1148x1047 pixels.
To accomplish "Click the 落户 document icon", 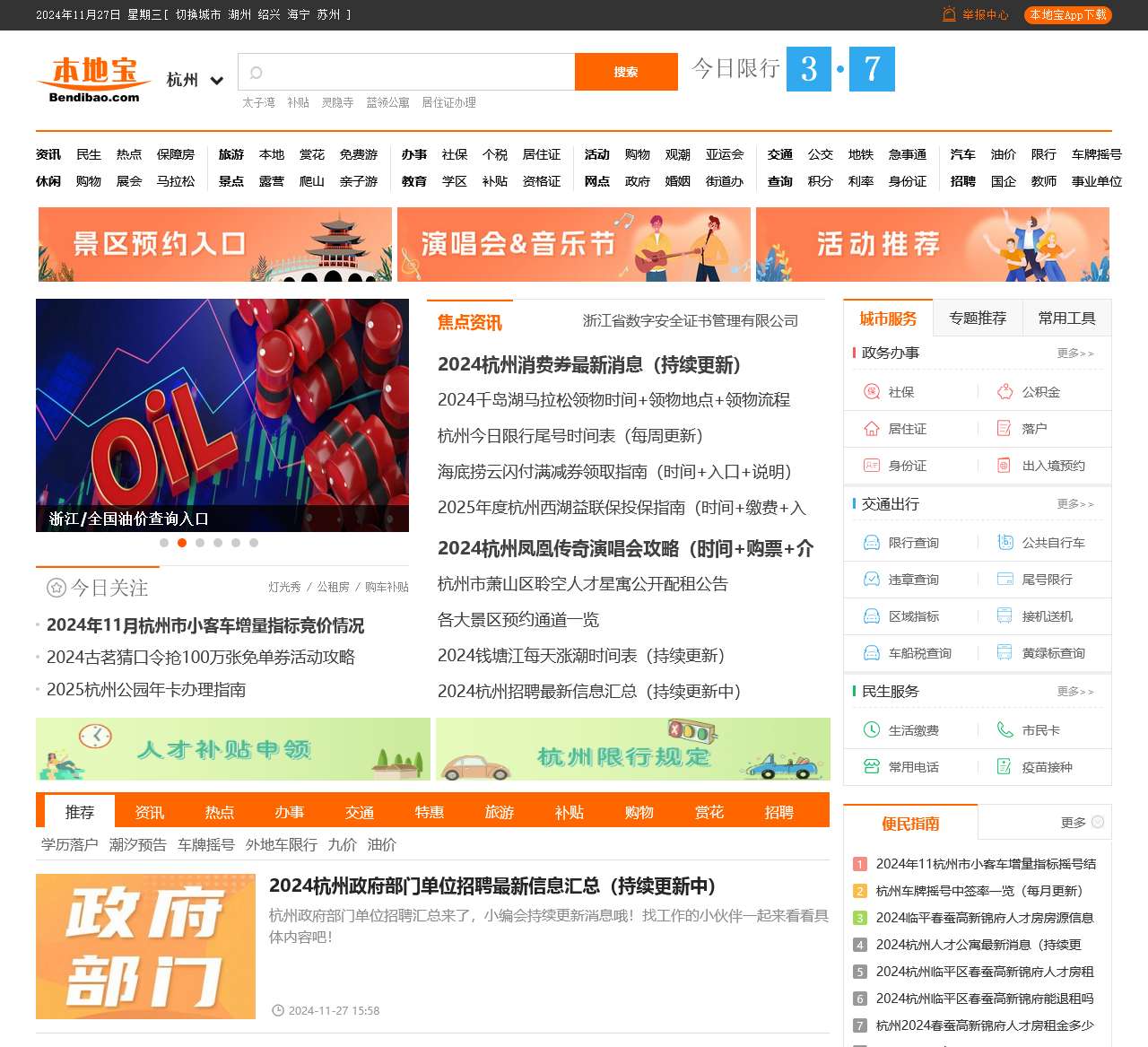I will click(1003, 429).
